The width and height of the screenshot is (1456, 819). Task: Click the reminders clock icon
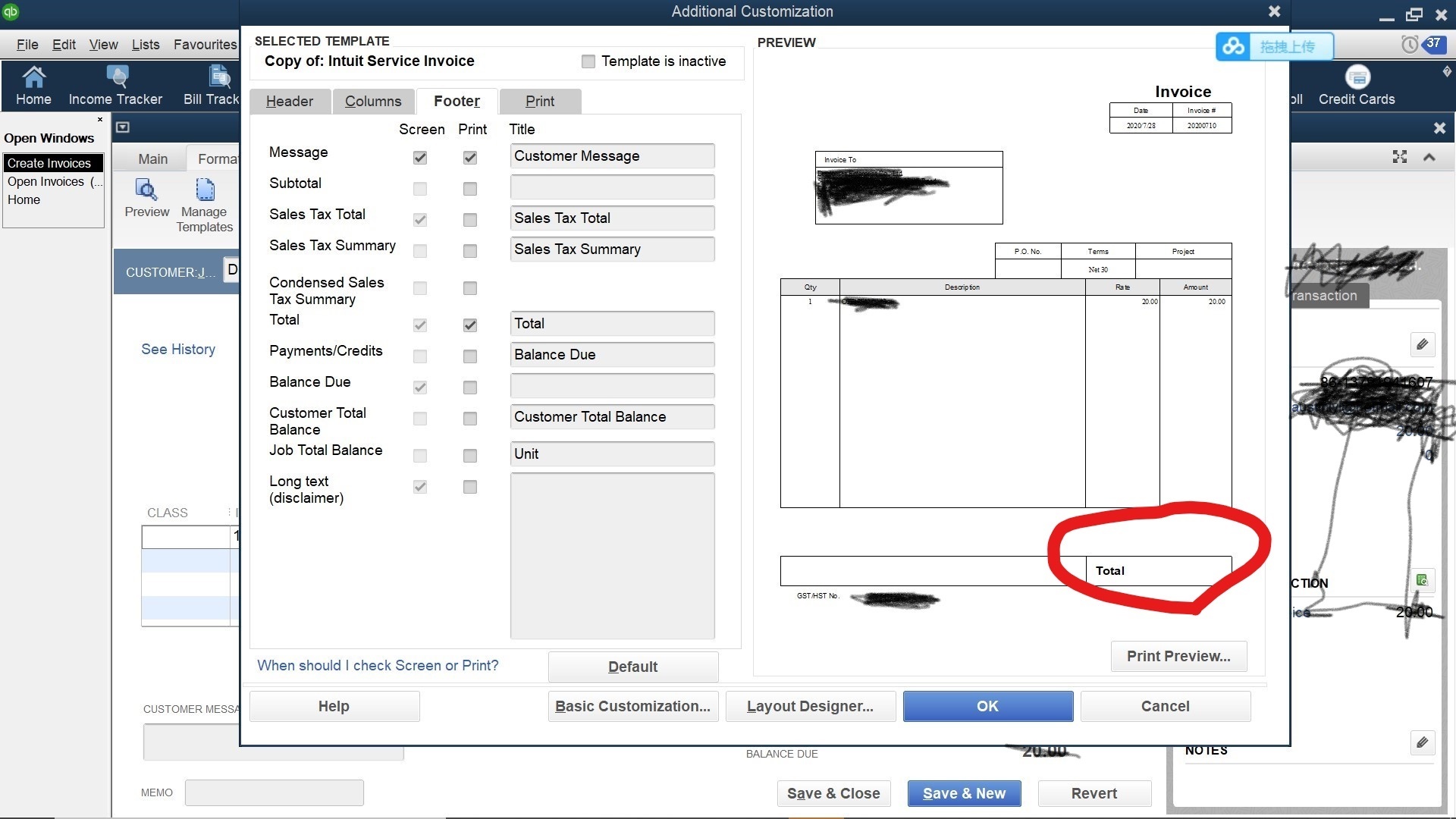click(x=1409, y=45)
